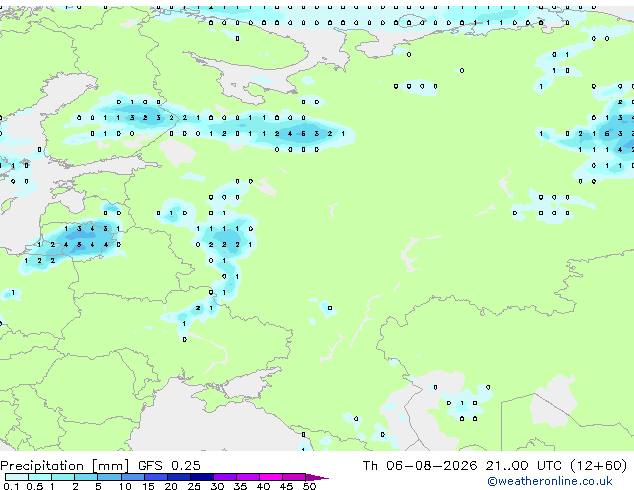The width and height of the screenshot is (634, 490).
Task: Click the legend label '40'
Action: point(263,486)
